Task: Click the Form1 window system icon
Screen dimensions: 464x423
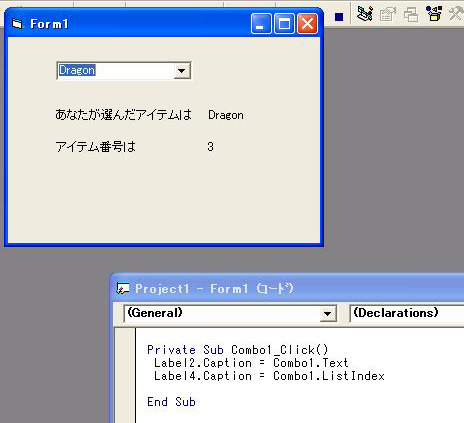Action: click(x=17, y=24)
